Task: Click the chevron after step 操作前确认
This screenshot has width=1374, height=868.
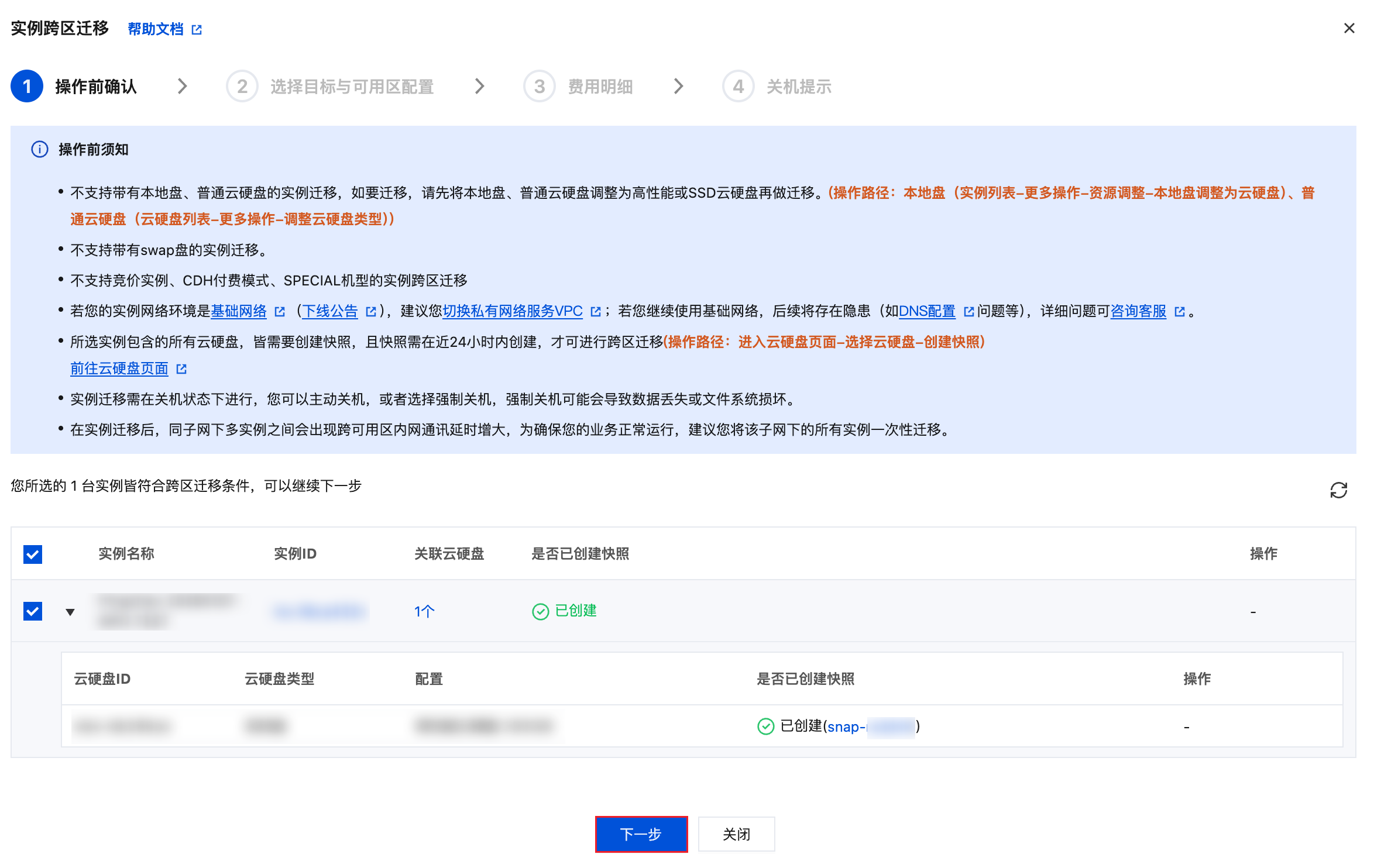Action: coord(183,87)
